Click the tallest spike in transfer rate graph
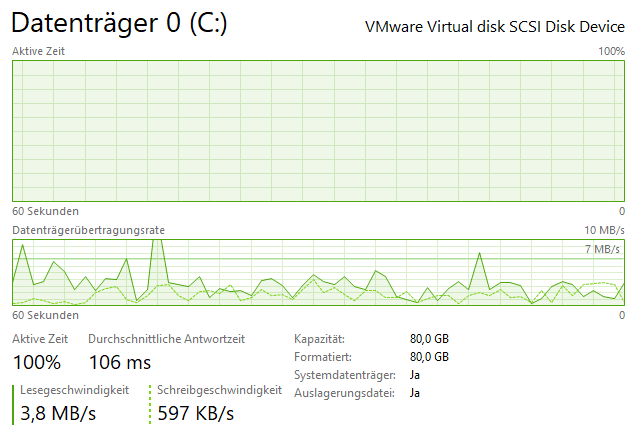The image size is (637, 444). (157, 244)
